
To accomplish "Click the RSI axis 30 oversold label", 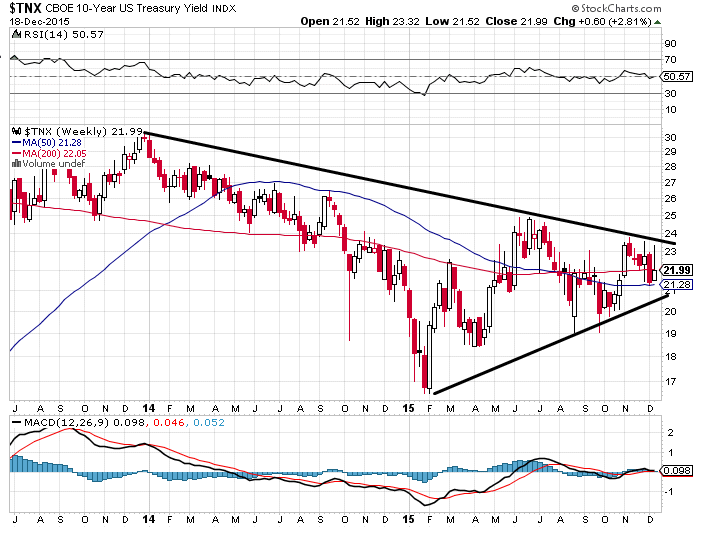I will [670, 94].
